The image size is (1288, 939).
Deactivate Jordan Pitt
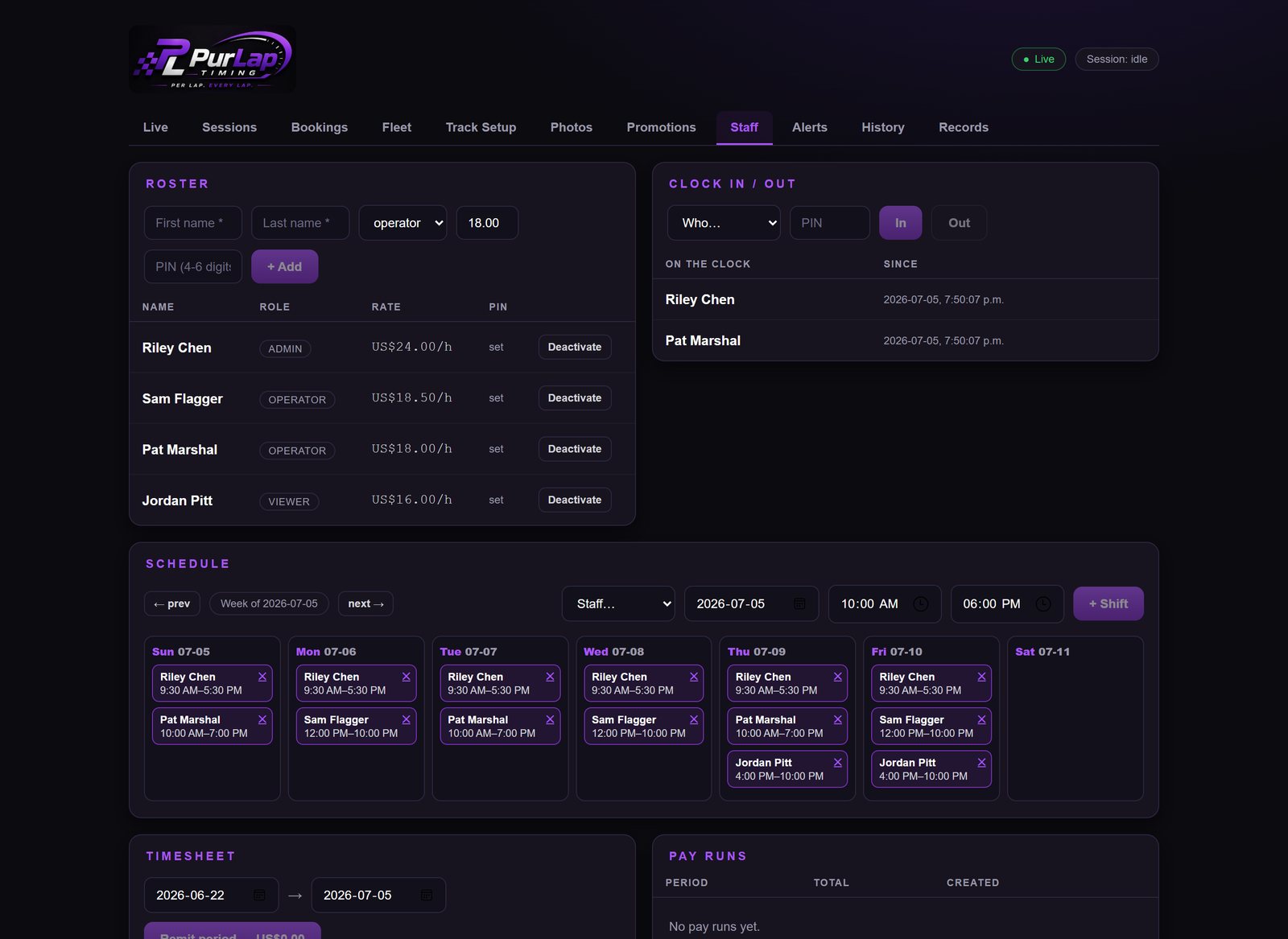pos(575,500)
